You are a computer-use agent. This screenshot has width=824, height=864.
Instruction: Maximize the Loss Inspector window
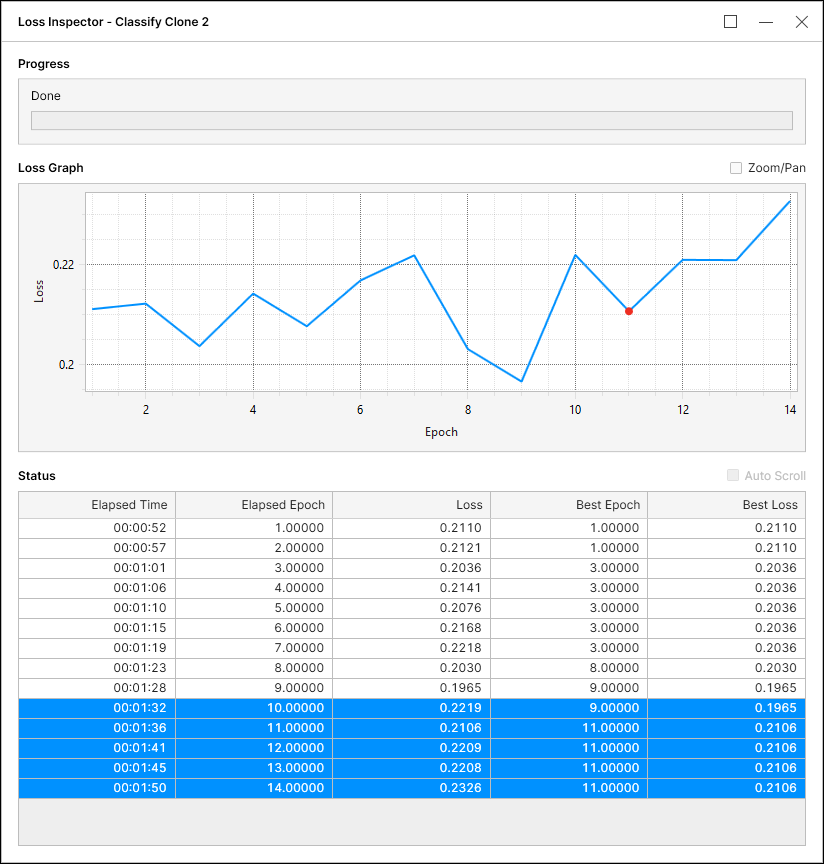click(x=731, y=22)
